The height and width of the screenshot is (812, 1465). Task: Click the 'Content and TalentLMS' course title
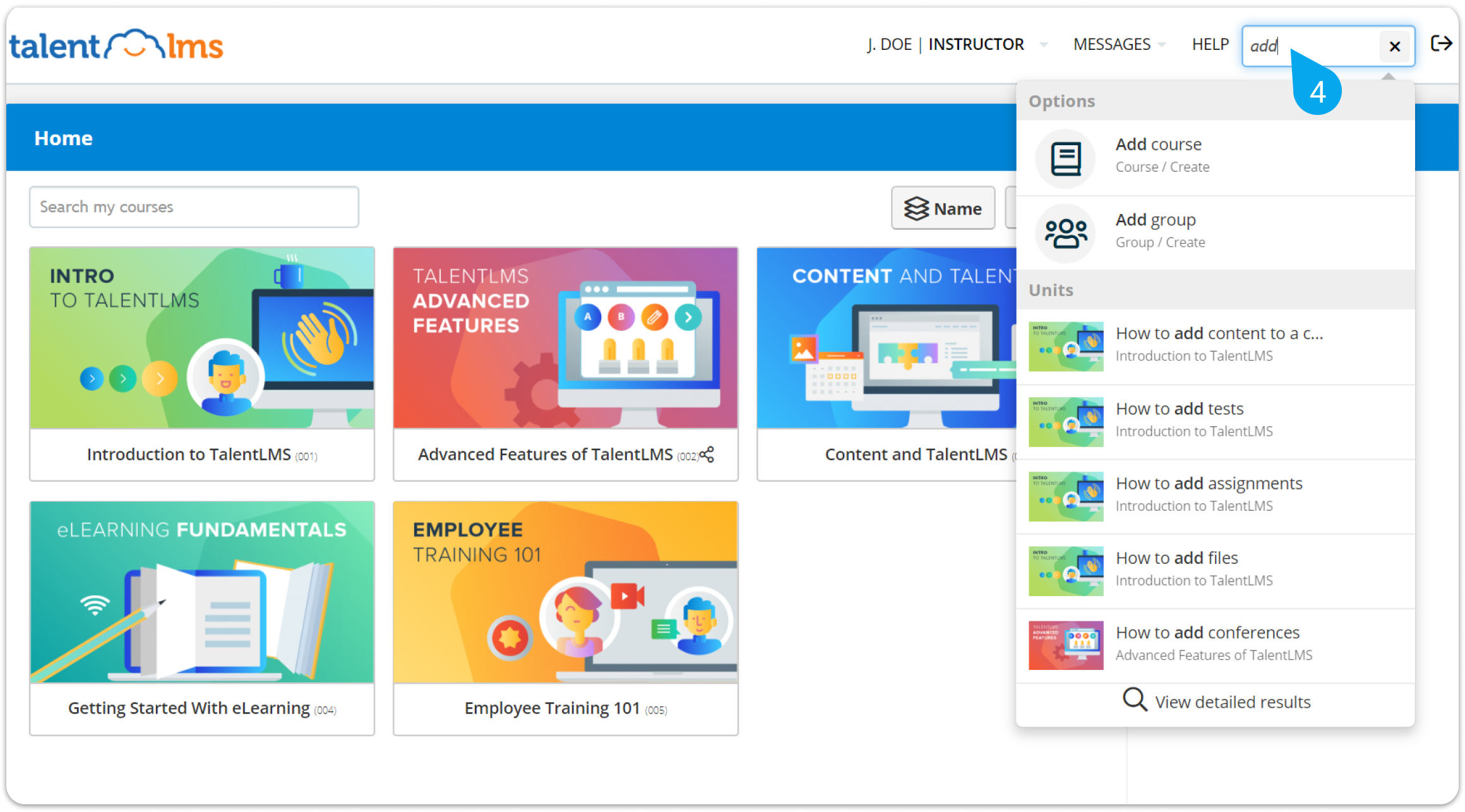coord(916,455)
